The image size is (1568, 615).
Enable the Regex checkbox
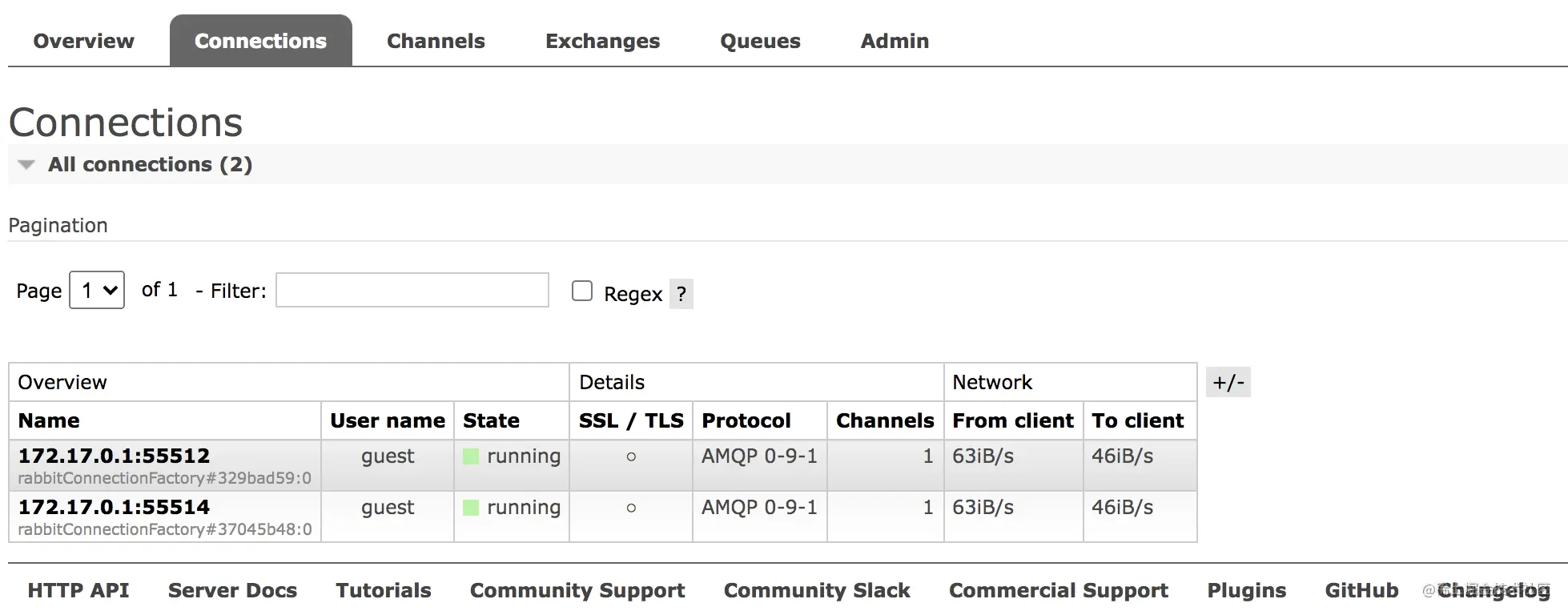tap(582, 291)
